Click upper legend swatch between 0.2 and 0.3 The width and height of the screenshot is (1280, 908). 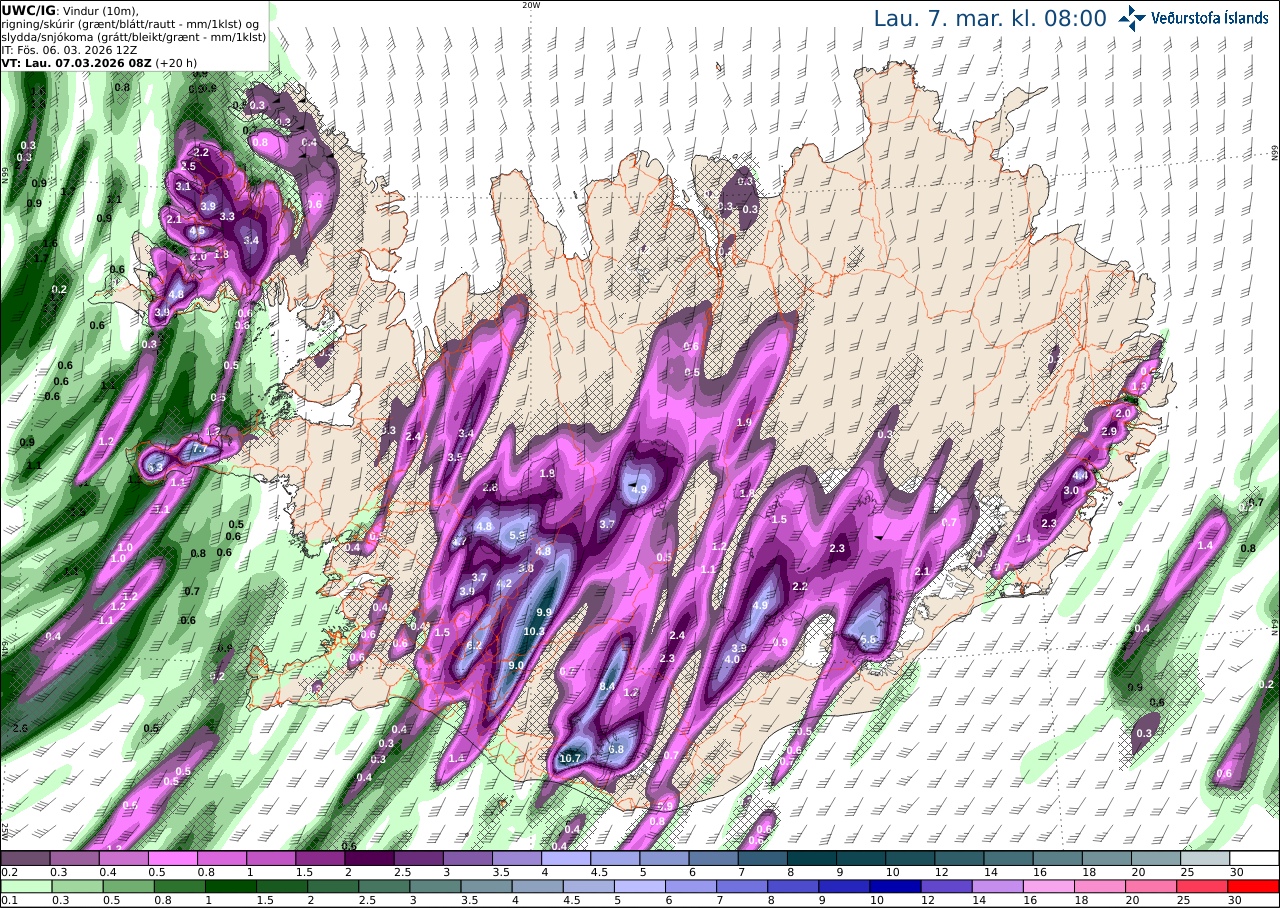26,858
